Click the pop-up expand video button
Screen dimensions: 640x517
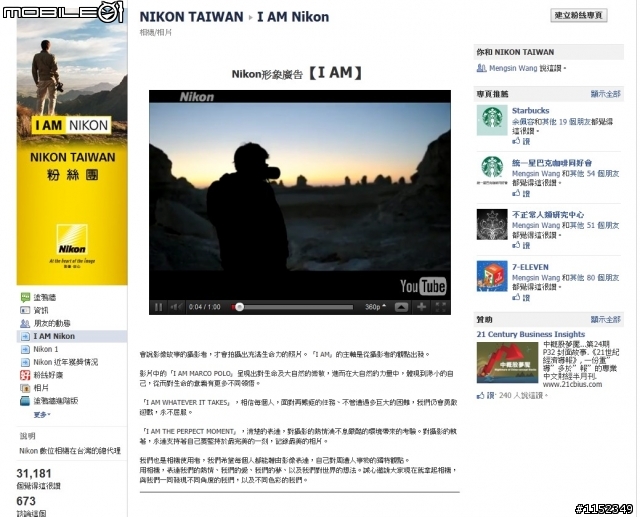(401, 307)
